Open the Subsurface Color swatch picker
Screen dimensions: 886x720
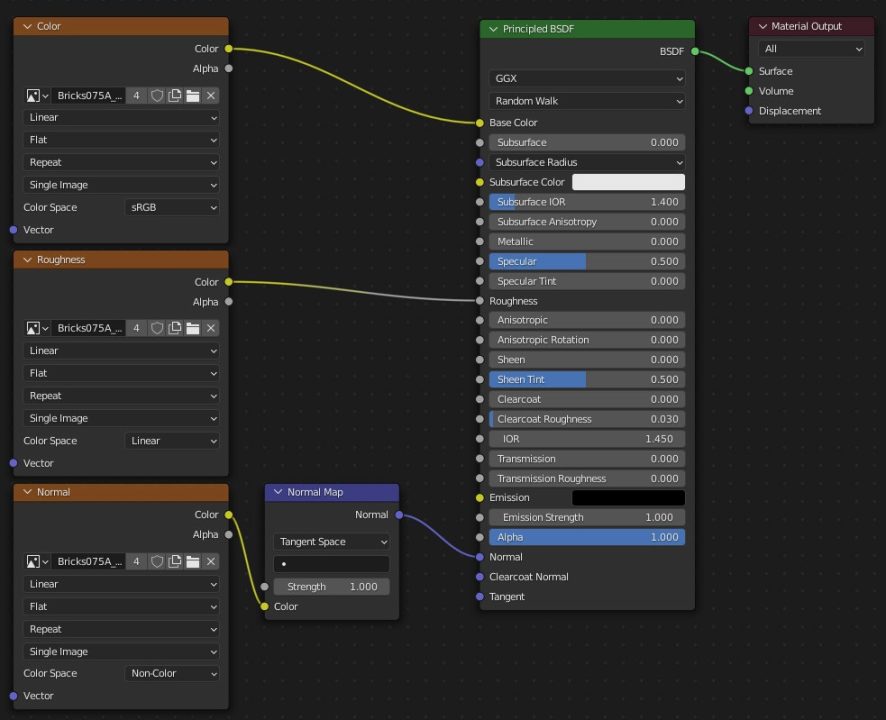[628, 181]
